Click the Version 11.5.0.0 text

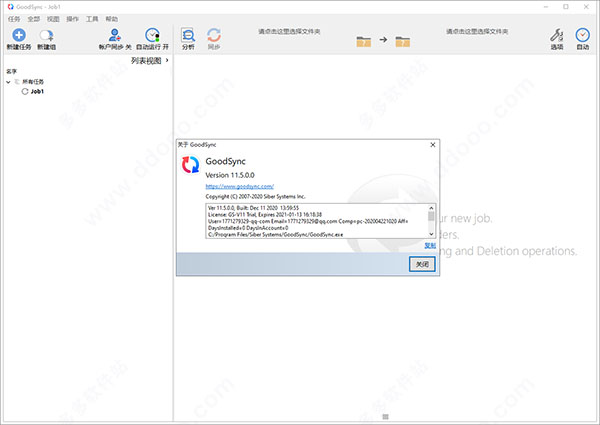(230, 175)
